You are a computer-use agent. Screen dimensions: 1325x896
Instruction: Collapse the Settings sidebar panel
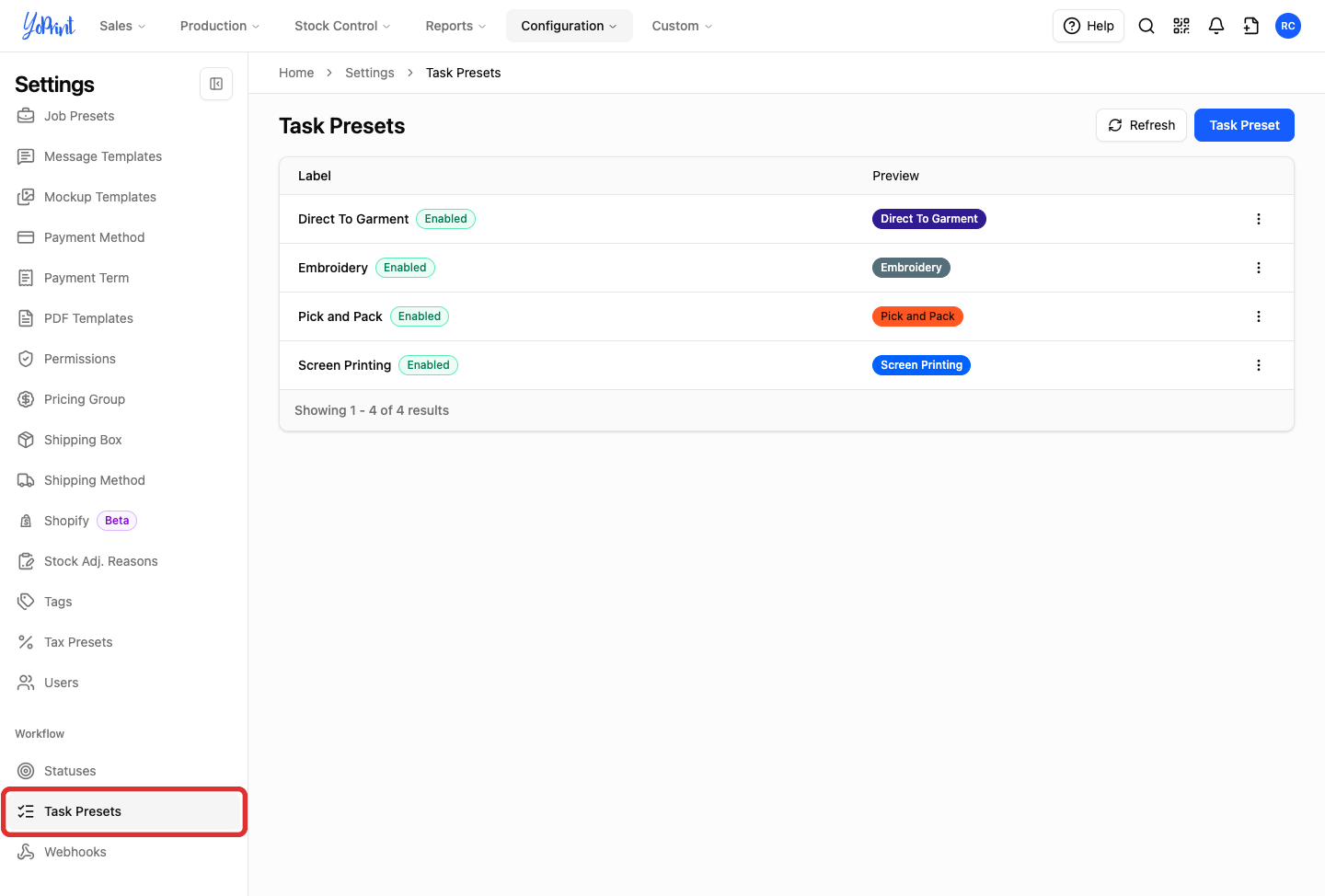pyautogui.click(x=216, y=84)
